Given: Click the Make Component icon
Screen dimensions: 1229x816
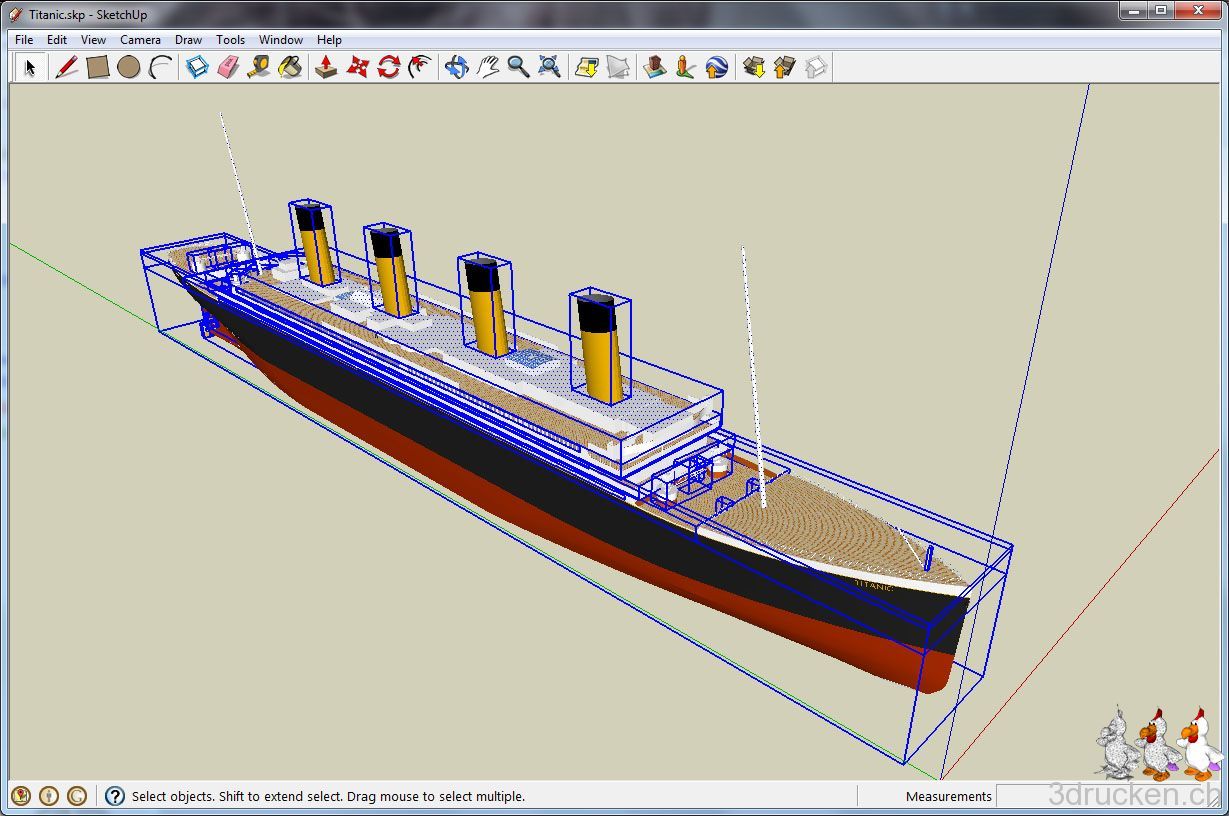Looking at the screenshot, I should click(x=198, y=67).
